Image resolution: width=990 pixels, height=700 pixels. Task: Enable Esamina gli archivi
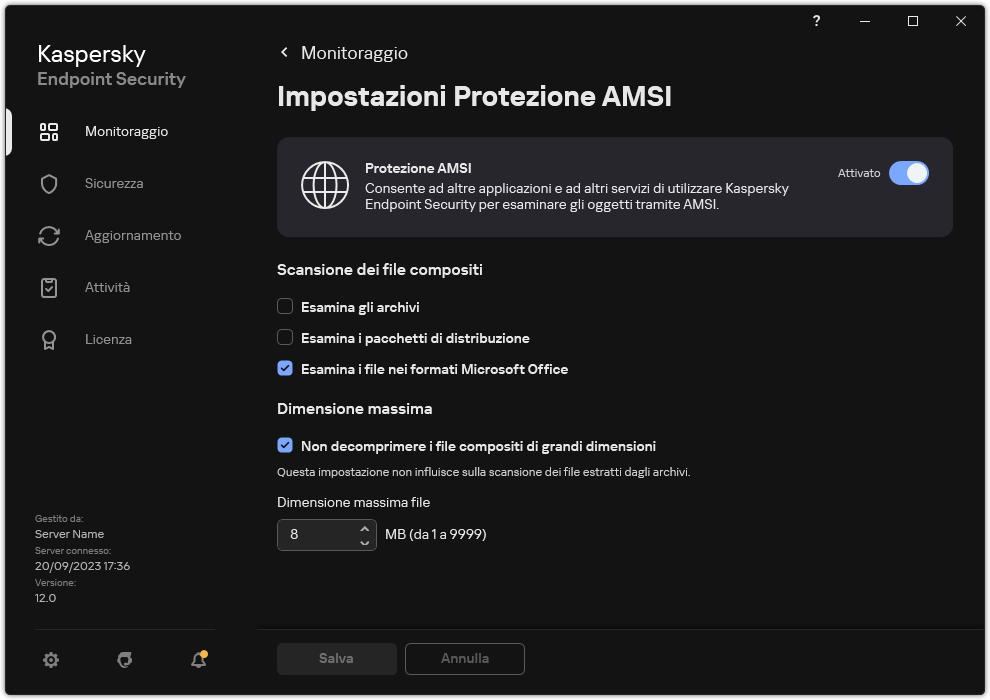pos(285,306)
